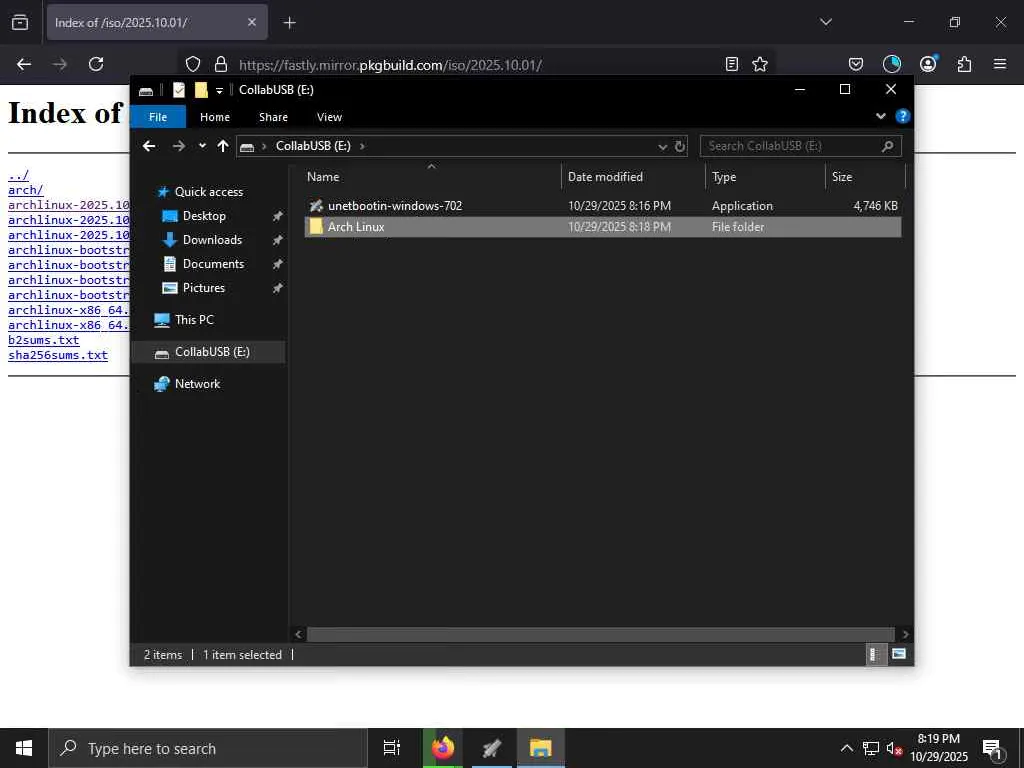Image resolution: width=1024 pixels, height=768 pixels.
Task: Open Windows Start menu
Action: click(24, 748)
